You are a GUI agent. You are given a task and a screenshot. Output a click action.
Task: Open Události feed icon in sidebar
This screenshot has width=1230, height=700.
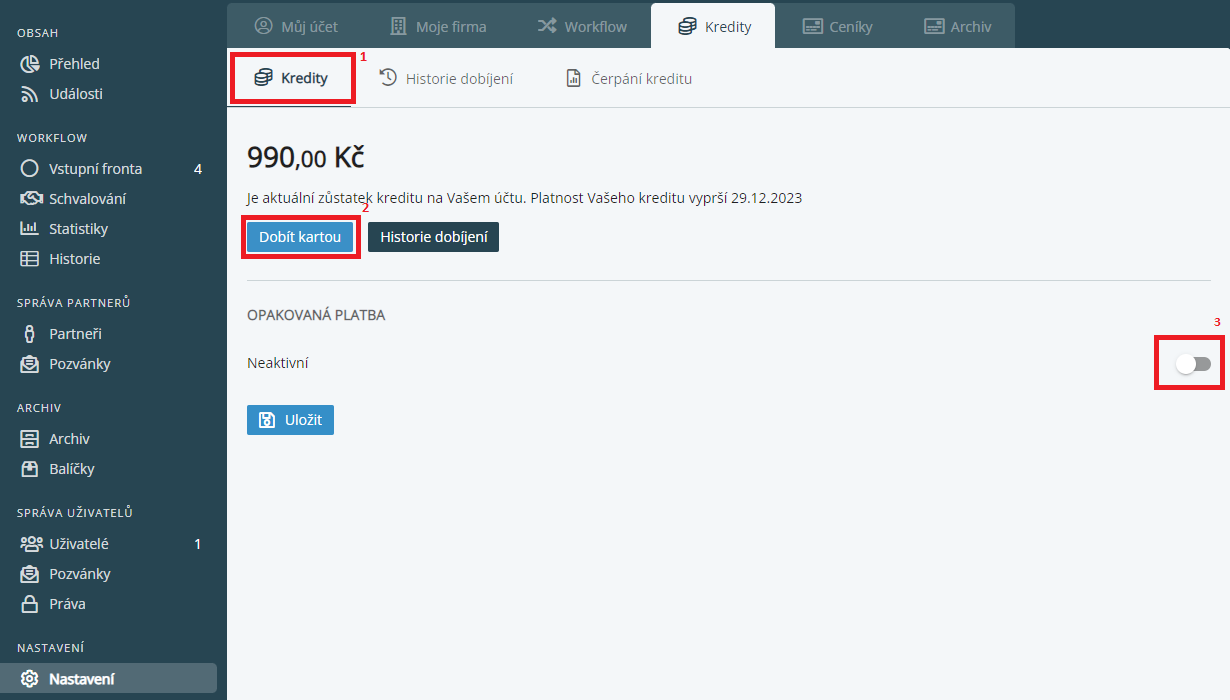coord(30,94)
